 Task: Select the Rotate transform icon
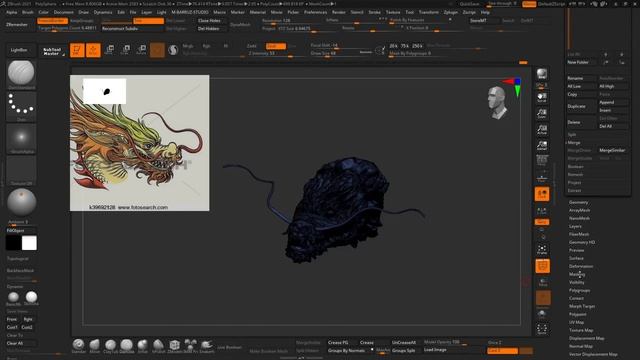[x=141, y=50]
